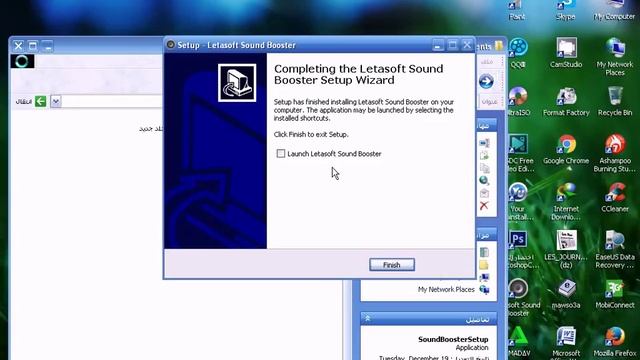Maximize the background Explorer window
This screenshot has width=640, height=360.
pos(33,46)
